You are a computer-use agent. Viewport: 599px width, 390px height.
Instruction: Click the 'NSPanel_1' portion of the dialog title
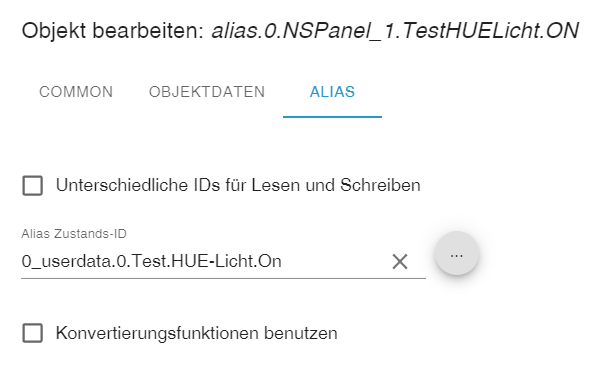coord(341,31)
